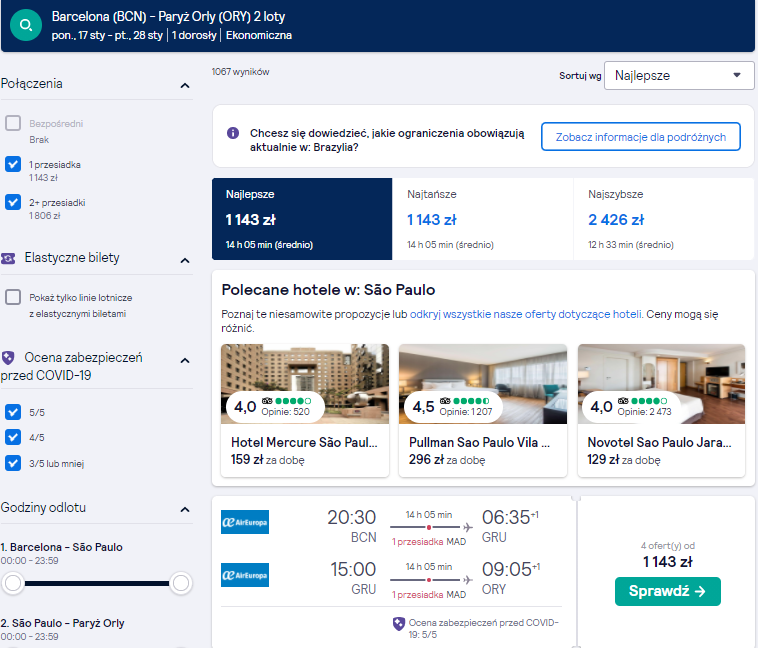The height and width of the screenshot is (648, 758).
Task: Click the COVID-19 shield icon in the sidebar
Action: pyautogui.click(x=8, y=358)
